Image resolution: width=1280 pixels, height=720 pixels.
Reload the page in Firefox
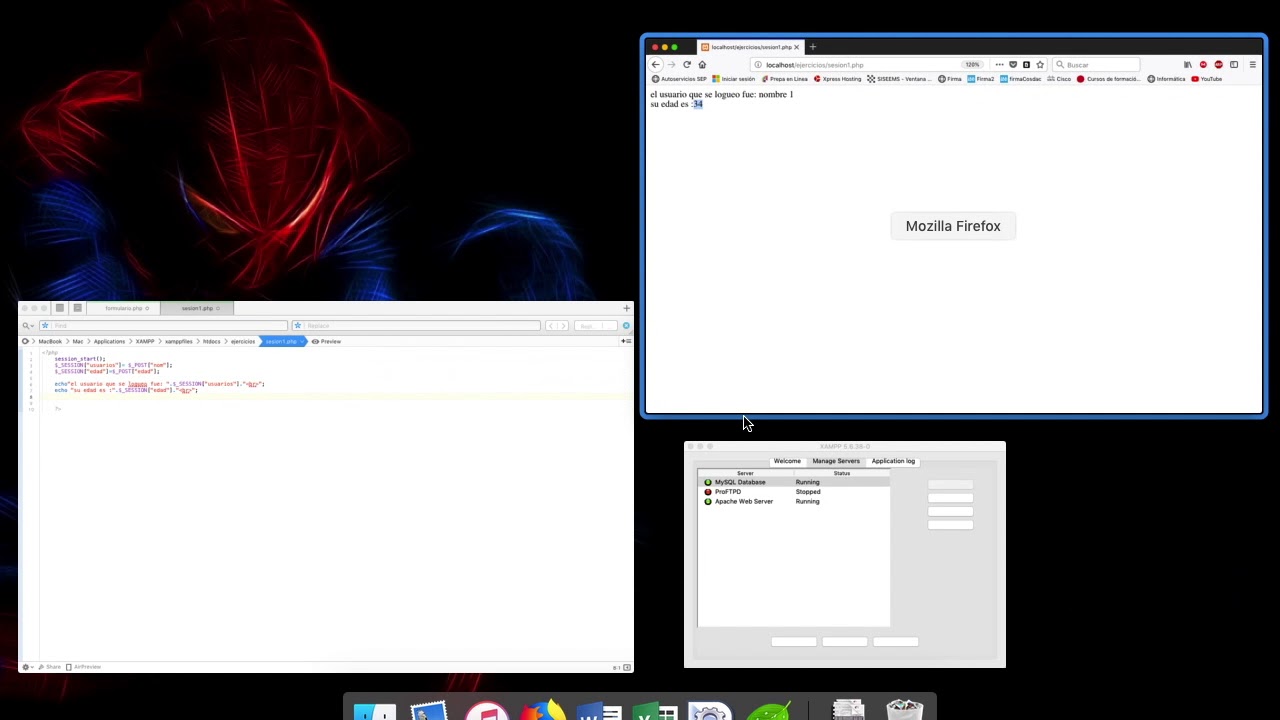[x=687, y=65]
